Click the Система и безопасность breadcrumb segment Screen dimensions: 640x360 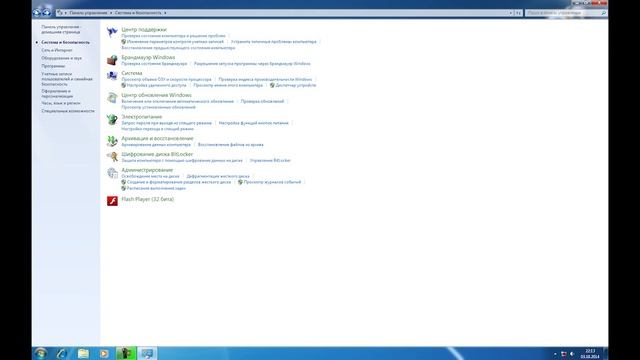pos(138,13)
